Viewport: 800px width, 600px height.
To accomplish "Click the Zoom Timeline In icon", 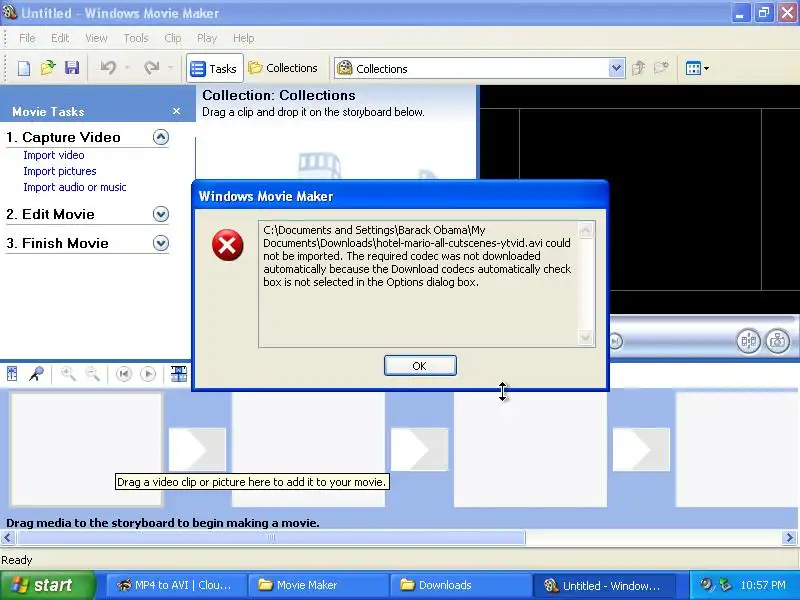I will [x=68, y=374].
